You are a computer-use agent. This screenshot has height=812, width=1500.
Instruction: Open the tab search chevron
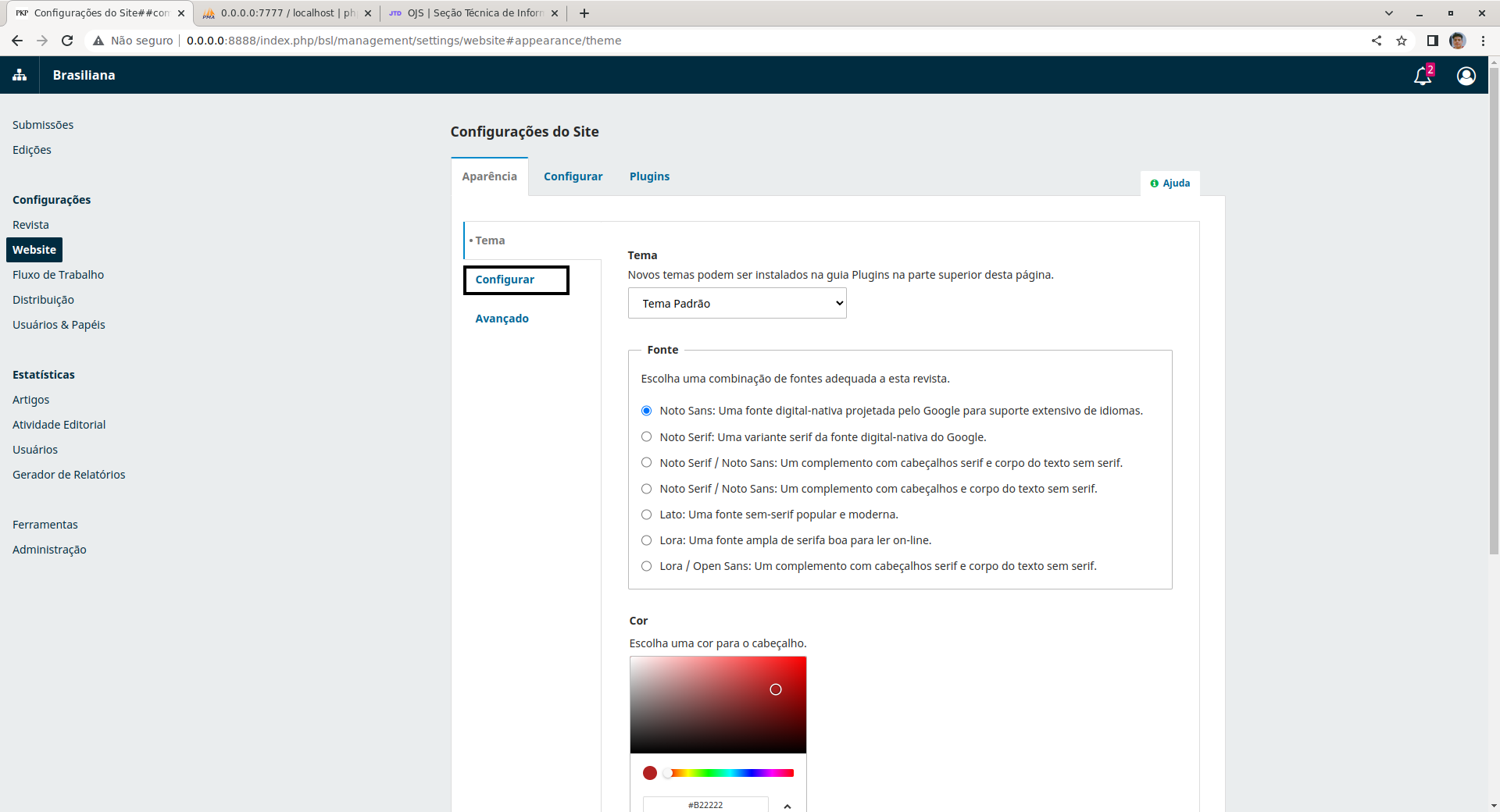coord(1388,13)
